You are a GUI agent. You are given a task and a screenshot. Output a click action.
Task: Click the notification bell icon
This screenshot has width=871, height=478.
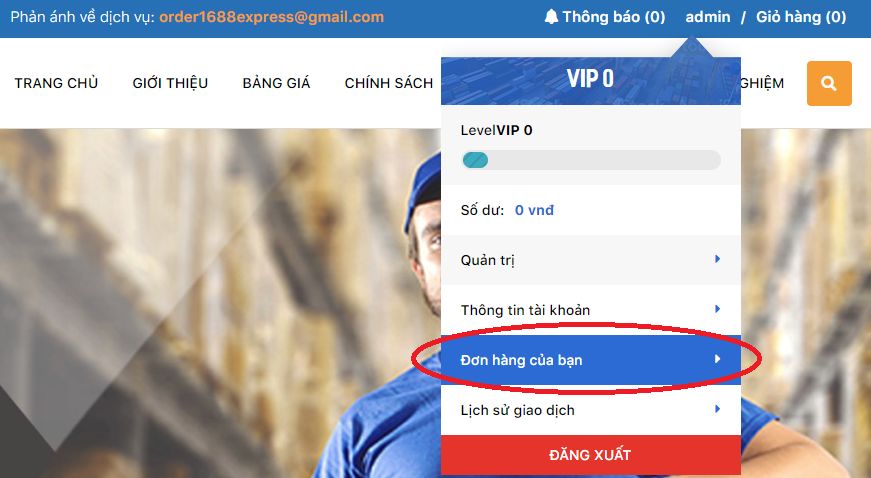(551, 17)
